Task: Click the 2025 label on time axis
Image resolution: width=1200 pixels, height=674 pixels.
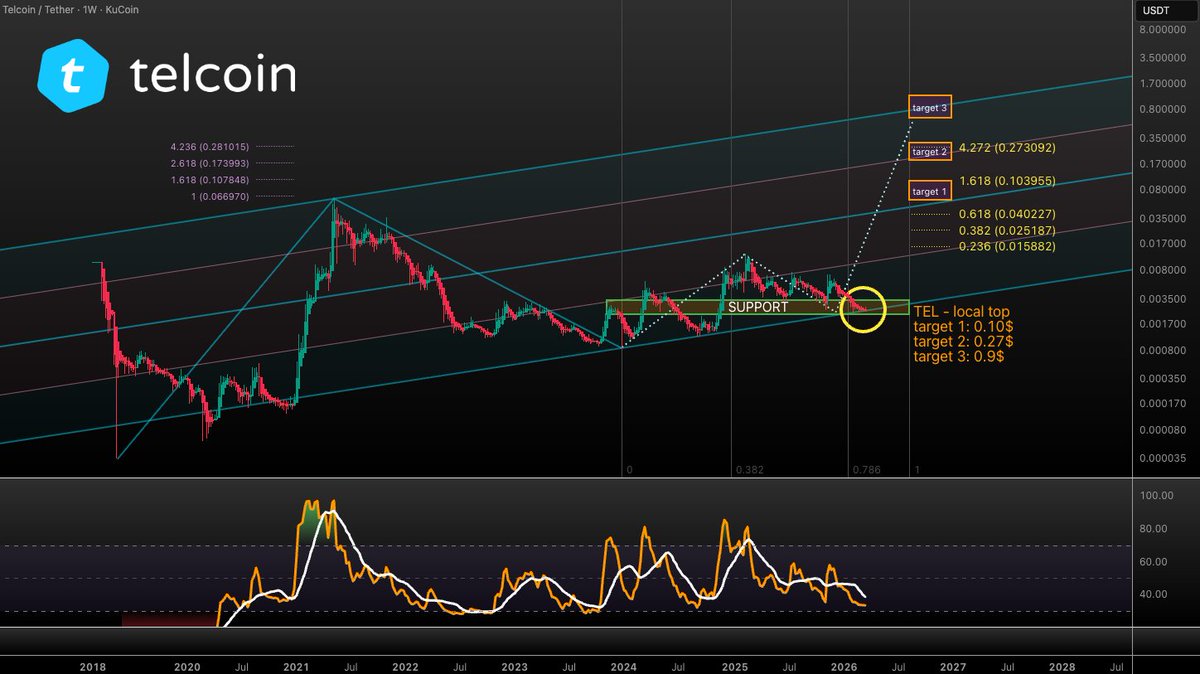Action: (735, 666)
